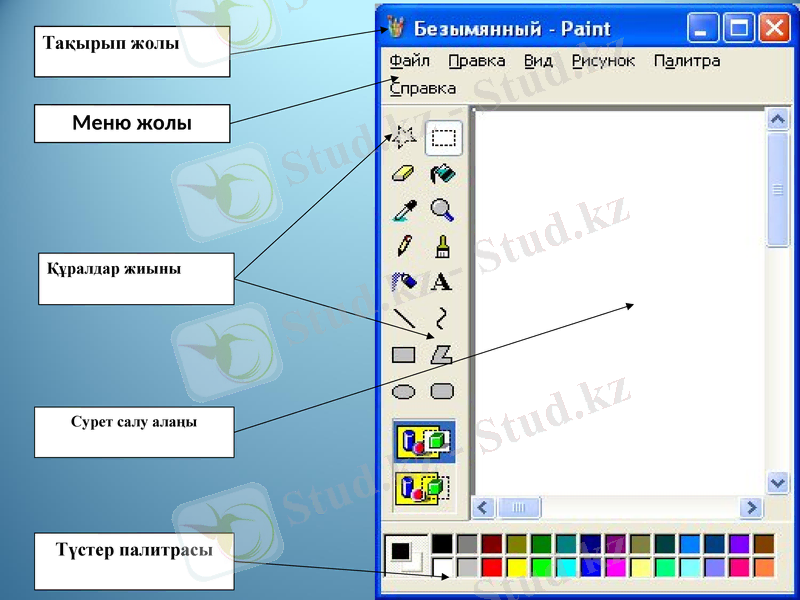800x600 pixels.
Task: Activate the Text tool labeled A
Action: 442,283
